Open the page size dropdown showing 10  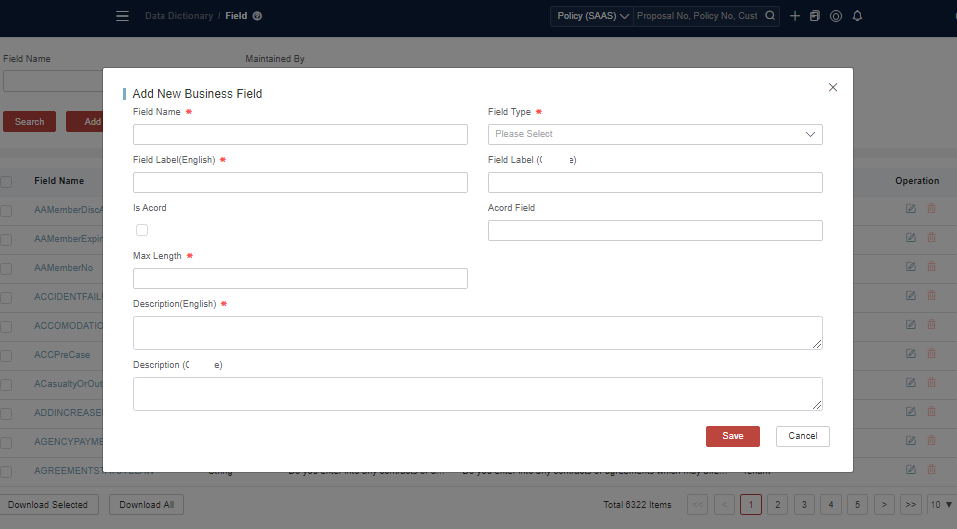(941, 505)
